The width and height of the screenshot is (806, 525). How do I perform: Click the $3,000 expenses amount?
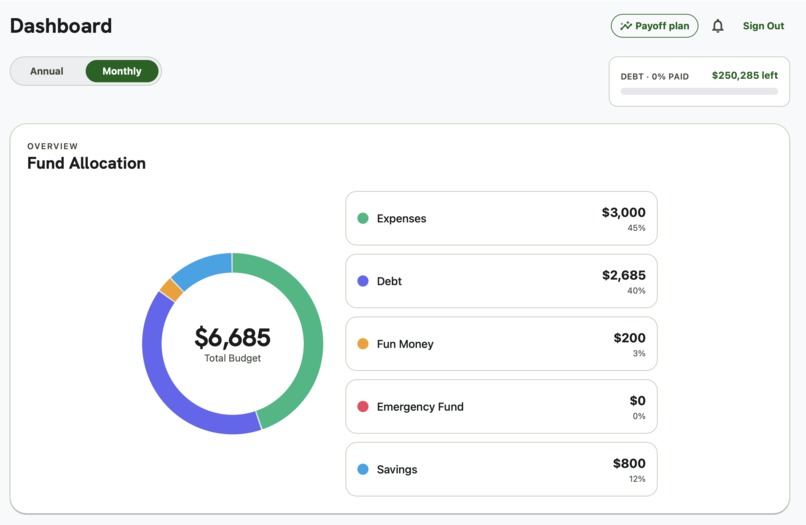[624, 212]
